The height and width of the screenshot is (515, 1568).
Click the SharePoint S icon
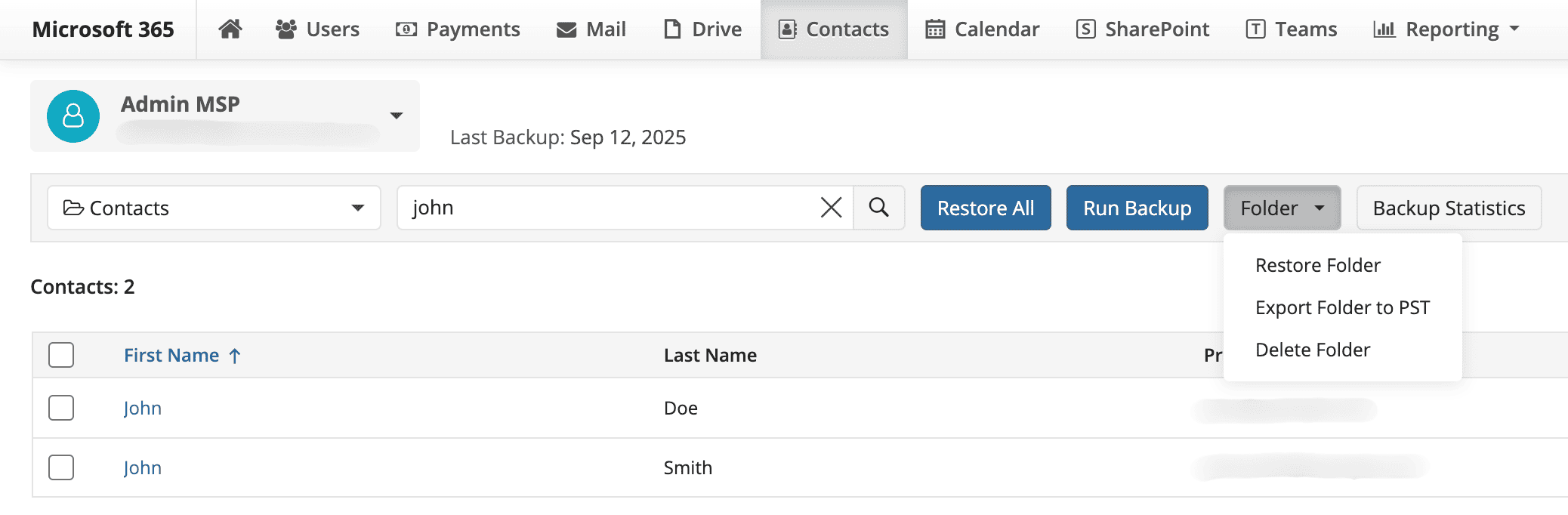(1086, 29)
